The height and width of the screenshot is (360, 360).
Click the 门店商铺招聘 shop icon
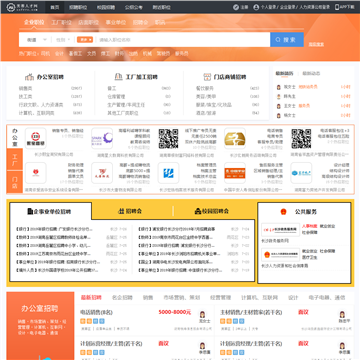point(207,77)
